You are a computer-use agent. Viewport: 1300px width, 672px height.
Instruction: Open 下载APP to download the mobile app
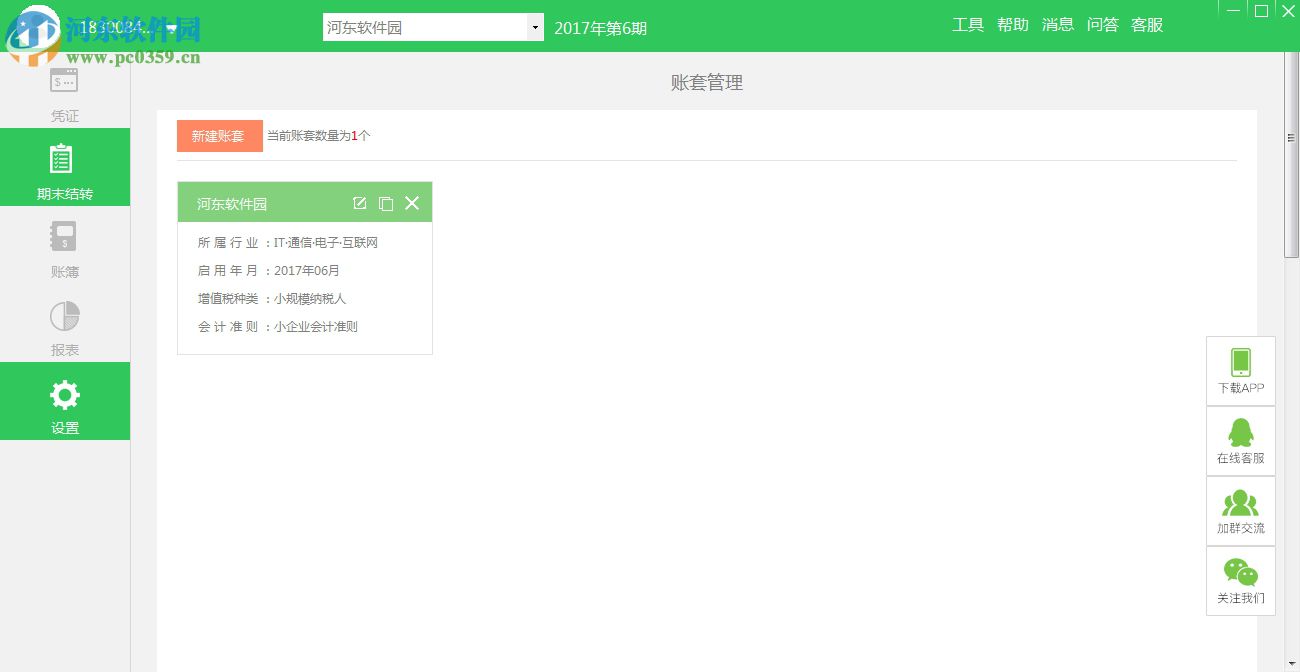click(x=1240, y=370)
